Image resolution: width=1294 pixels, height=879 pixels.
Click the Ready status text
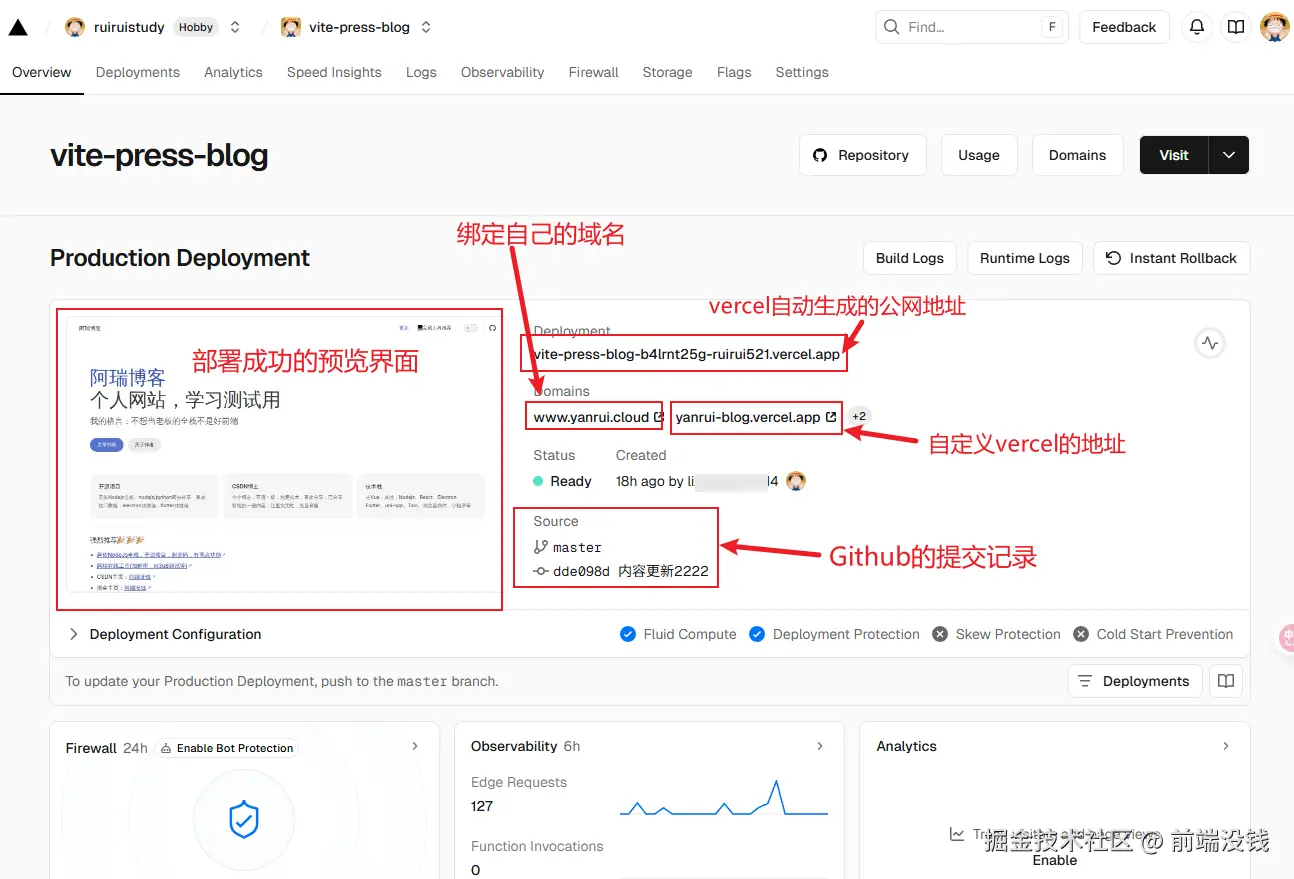pyautogui.click(x=571, y=481)
